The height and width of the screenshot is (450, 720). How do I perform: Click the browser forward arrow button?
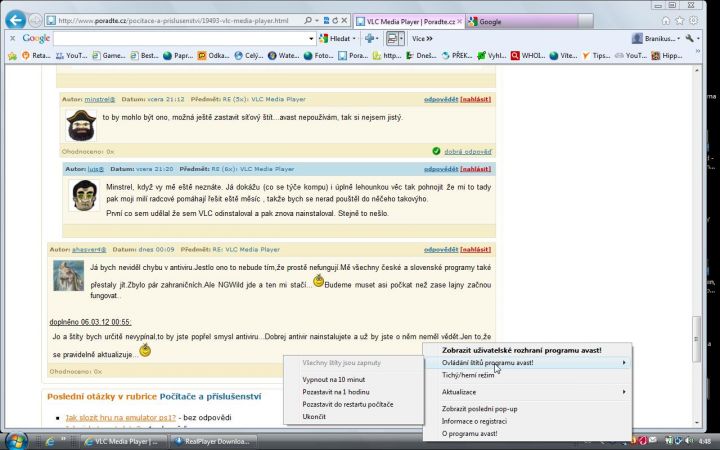[x=35, y=21]
